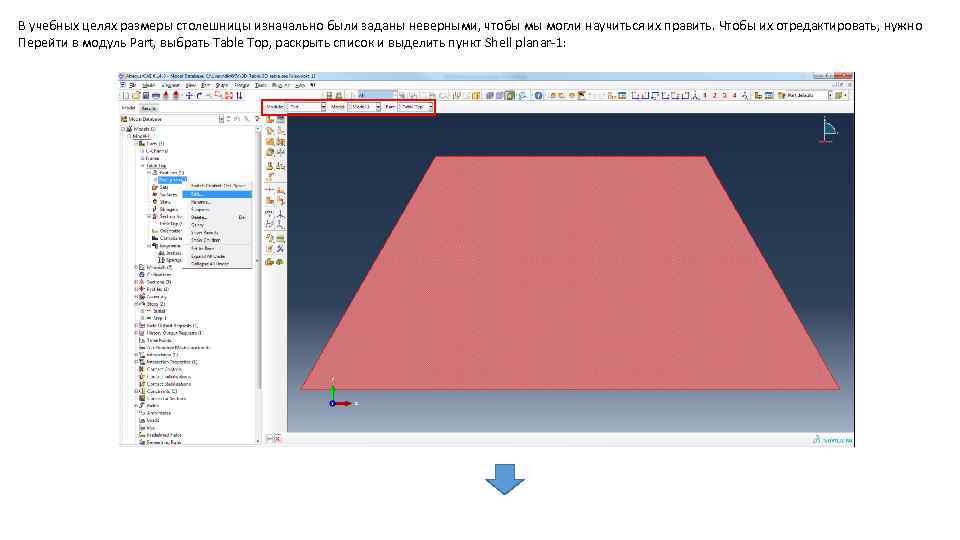Select the Predefined Fields item in tree
This screenshot has width=960, height=540.
tap(164, 435)
